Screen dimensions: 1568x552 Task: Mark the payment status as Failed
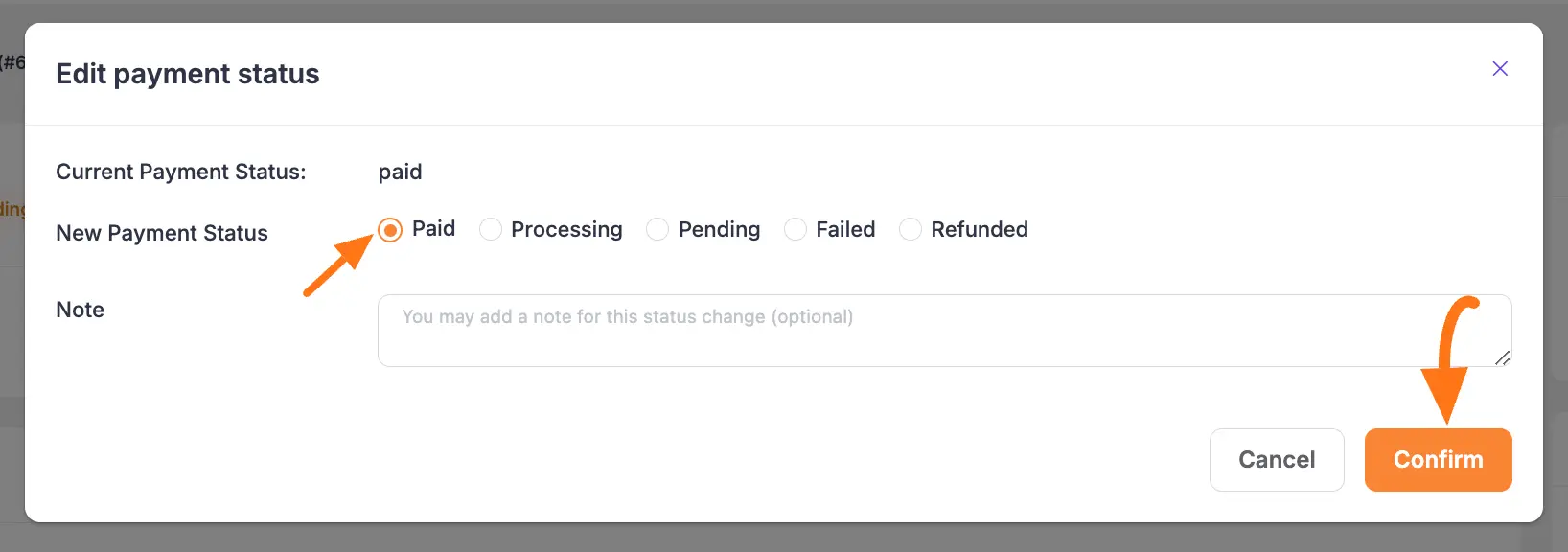point(795,229)
